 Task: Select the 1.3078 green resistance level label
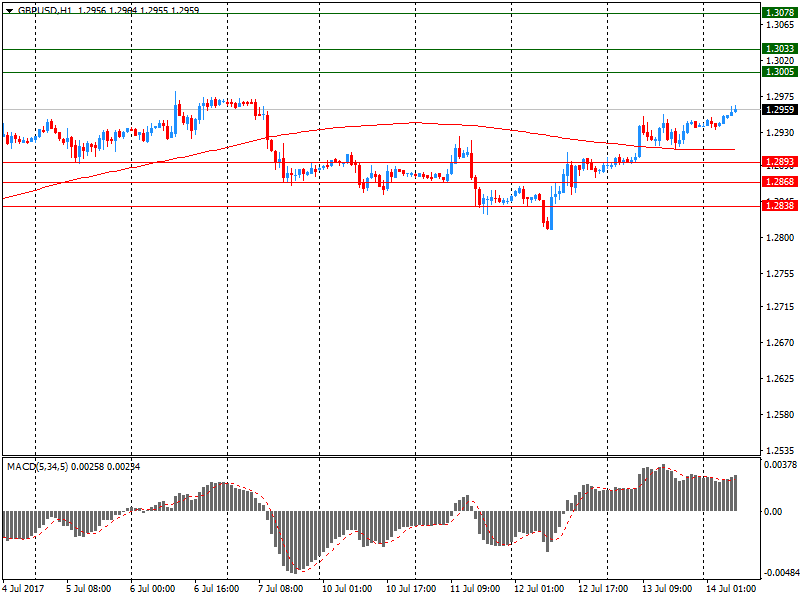[779, 12]
